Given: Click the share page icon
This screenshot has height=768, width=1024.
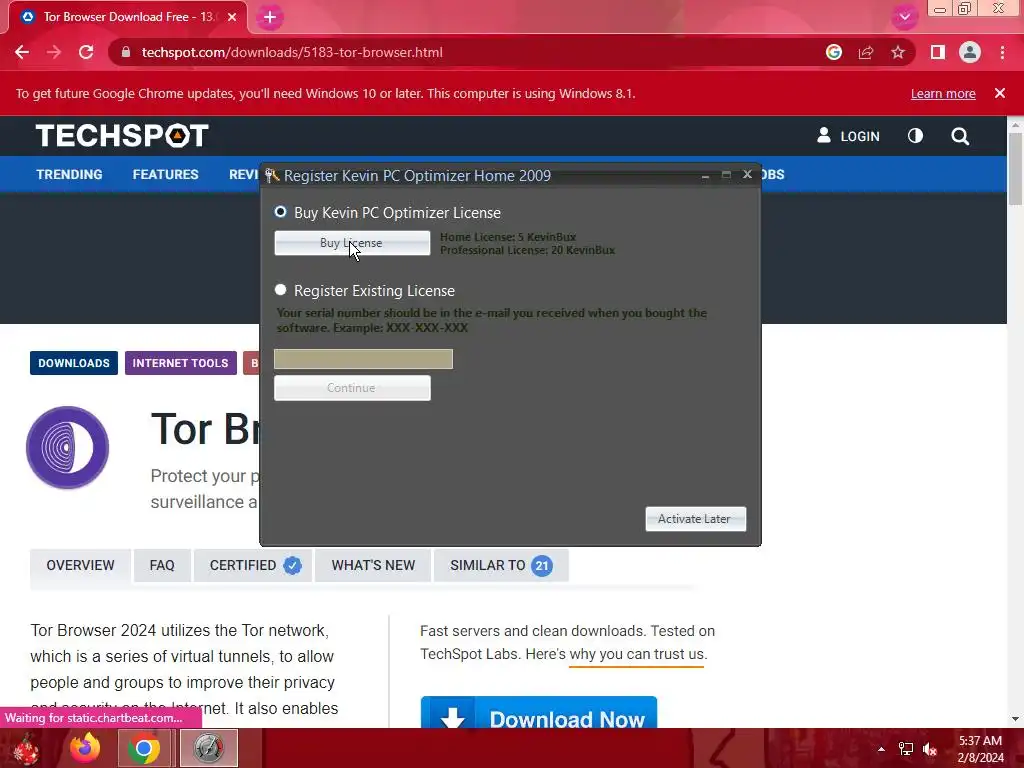Looking at the screenshot, I should (866, 52).
